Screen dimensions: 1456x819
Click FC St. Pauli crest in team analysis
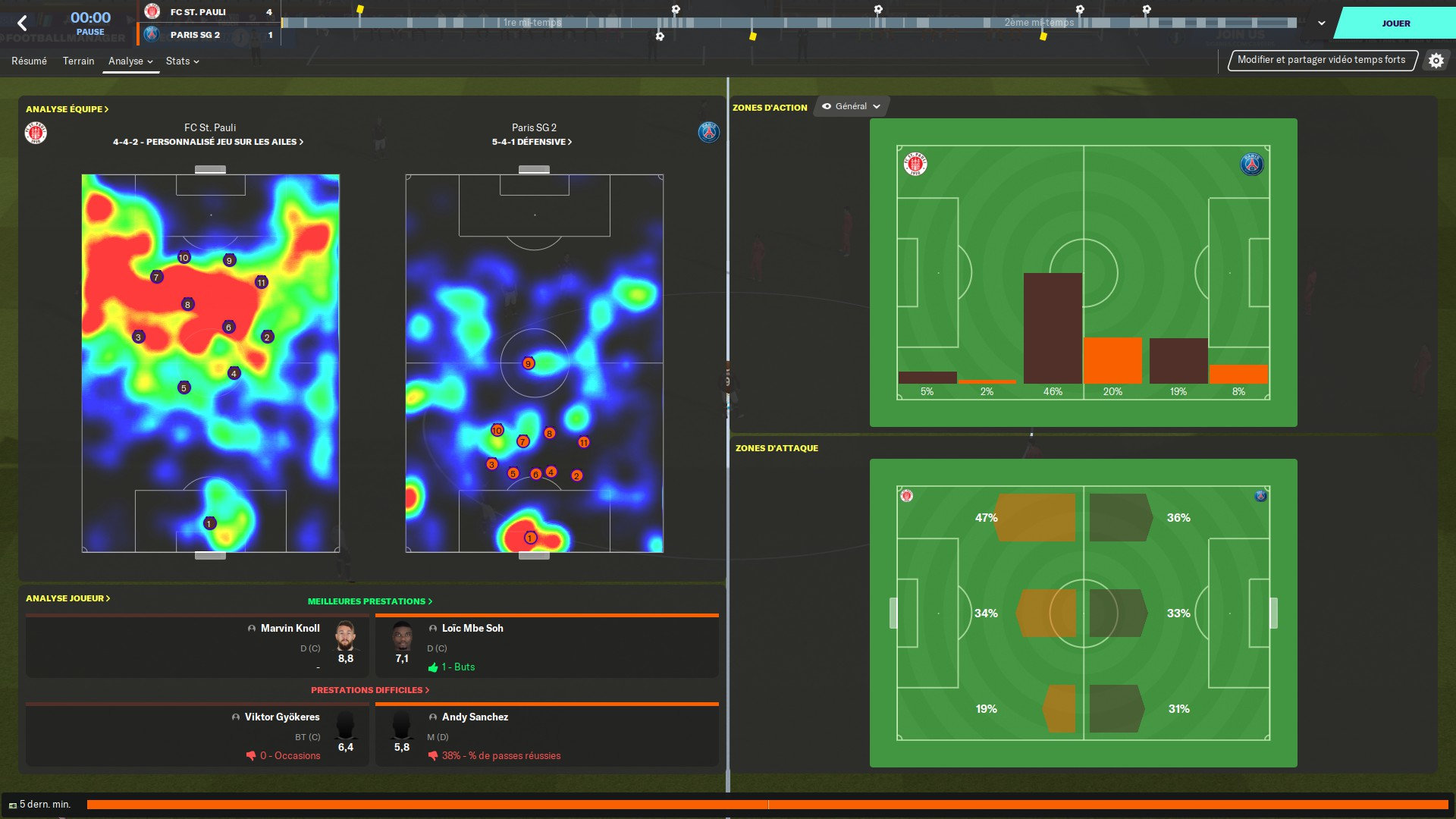tap(36, 133)
